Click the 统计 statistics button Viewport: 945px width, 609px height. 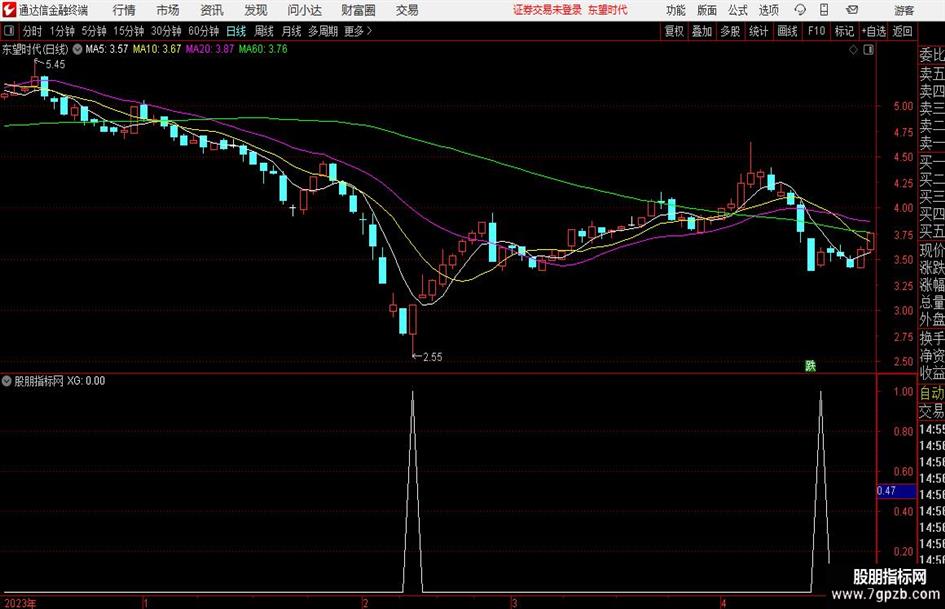coord(758,31)
